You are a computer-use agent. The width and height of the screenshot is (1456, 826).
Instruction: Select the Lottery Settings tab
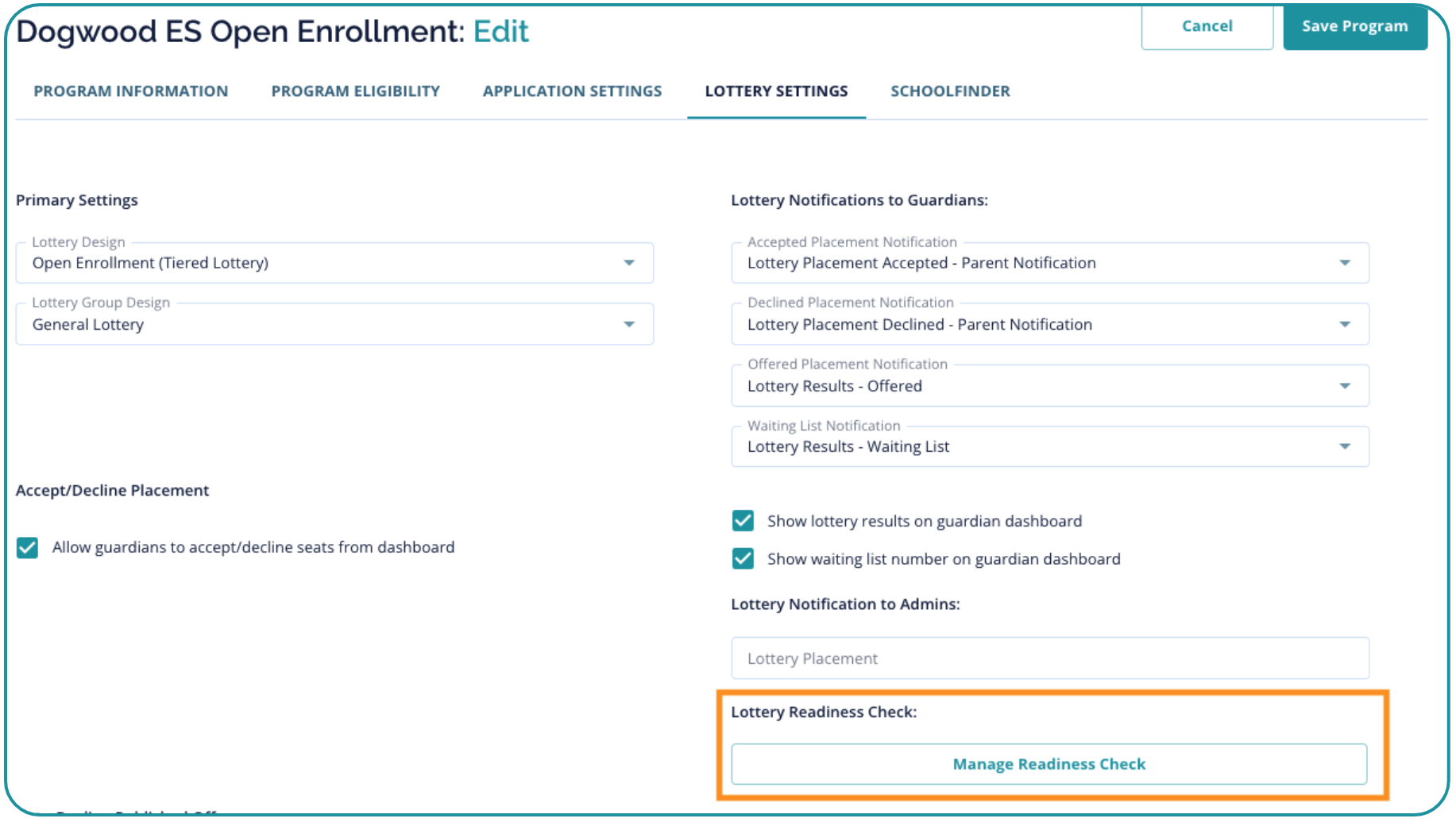(x=776, y=91)
